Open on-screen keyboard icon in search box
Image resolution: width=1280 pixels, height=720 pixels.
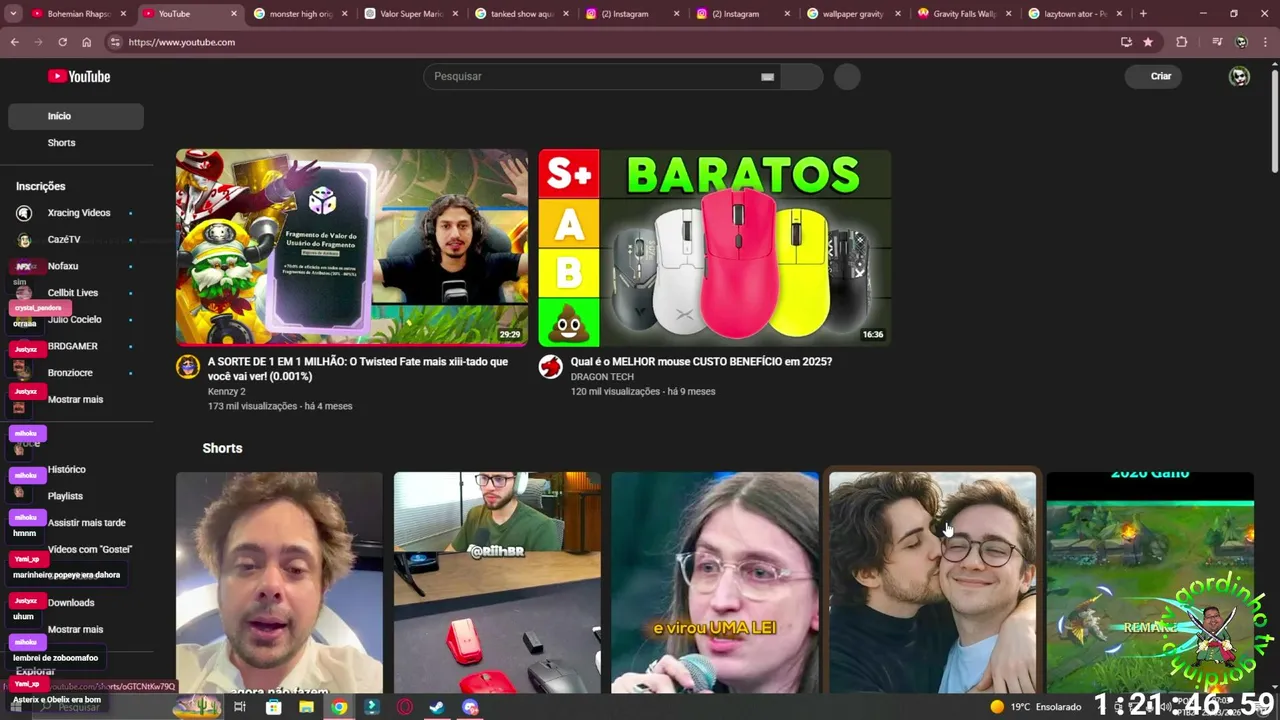767,76
